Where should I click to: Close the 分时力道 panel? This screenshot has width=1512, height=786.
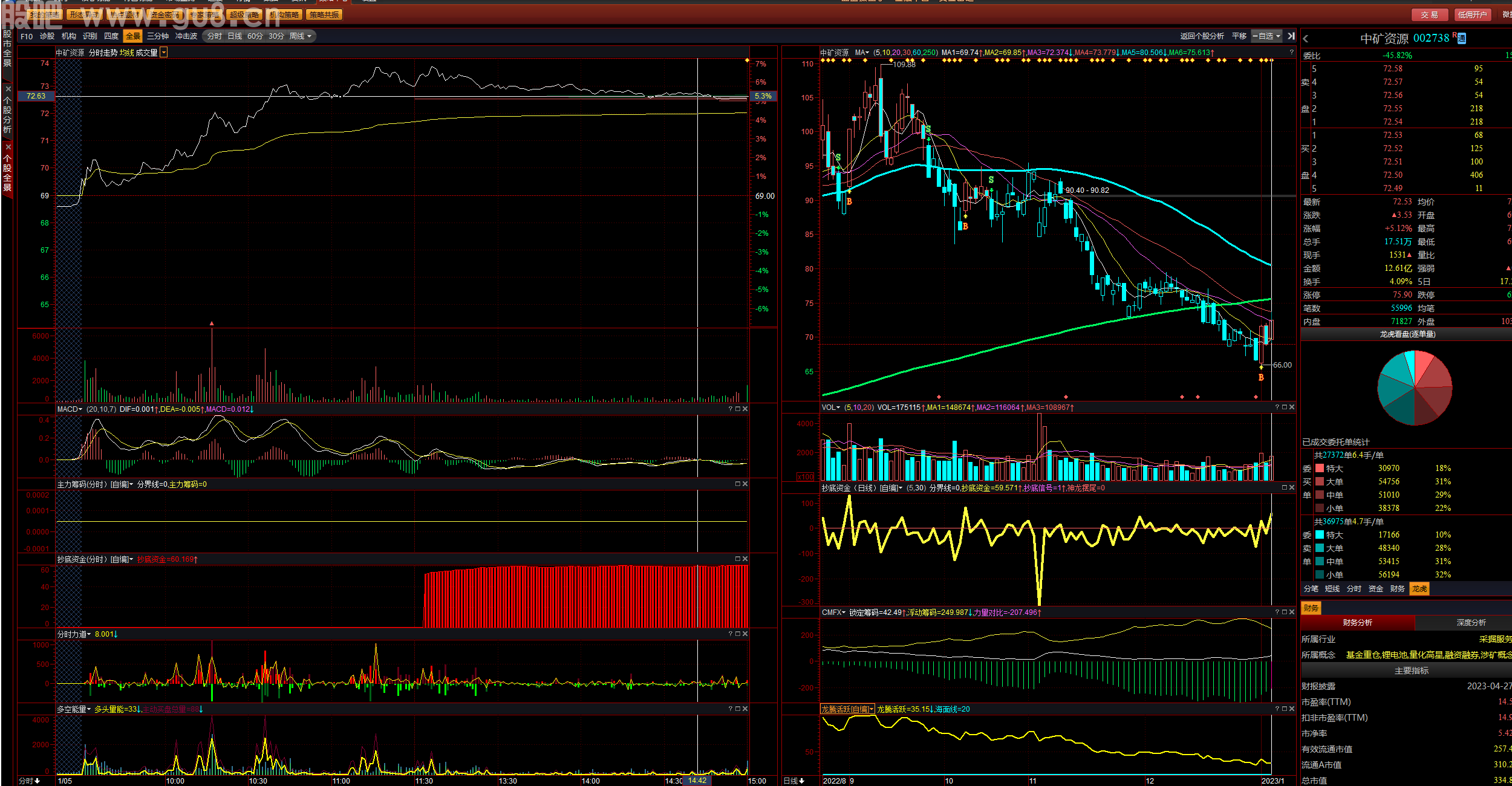(745, 634)
